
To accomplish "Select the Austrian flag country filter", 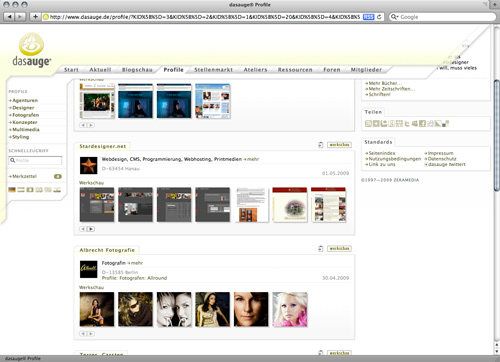I will [x=21, y=190].
